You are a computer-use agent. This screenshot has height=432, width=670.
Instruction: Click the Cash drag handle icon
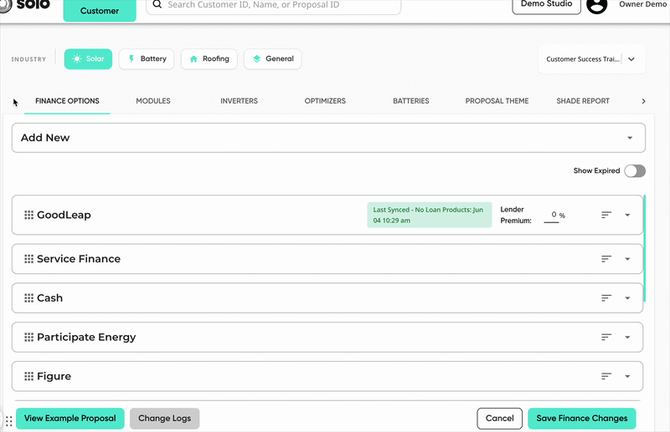click(x=29, y=298)
